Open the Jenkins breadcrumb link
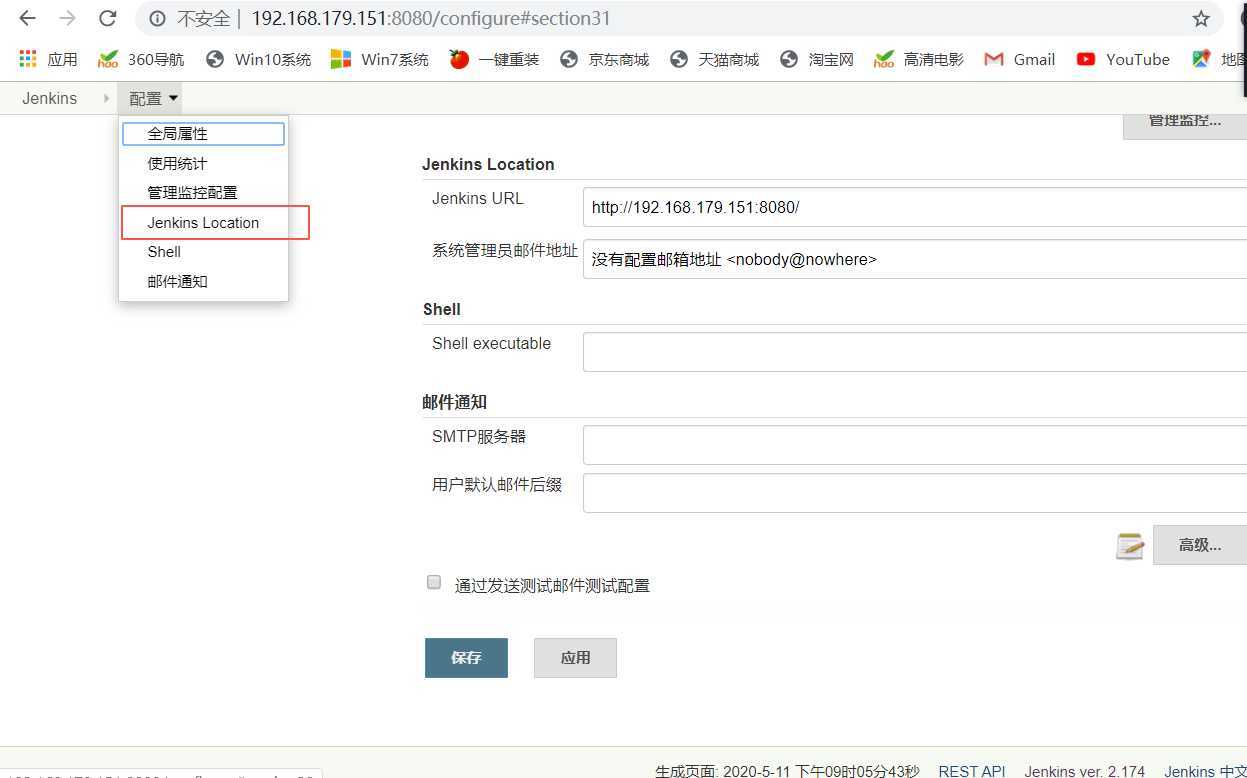 pos(50,98)
